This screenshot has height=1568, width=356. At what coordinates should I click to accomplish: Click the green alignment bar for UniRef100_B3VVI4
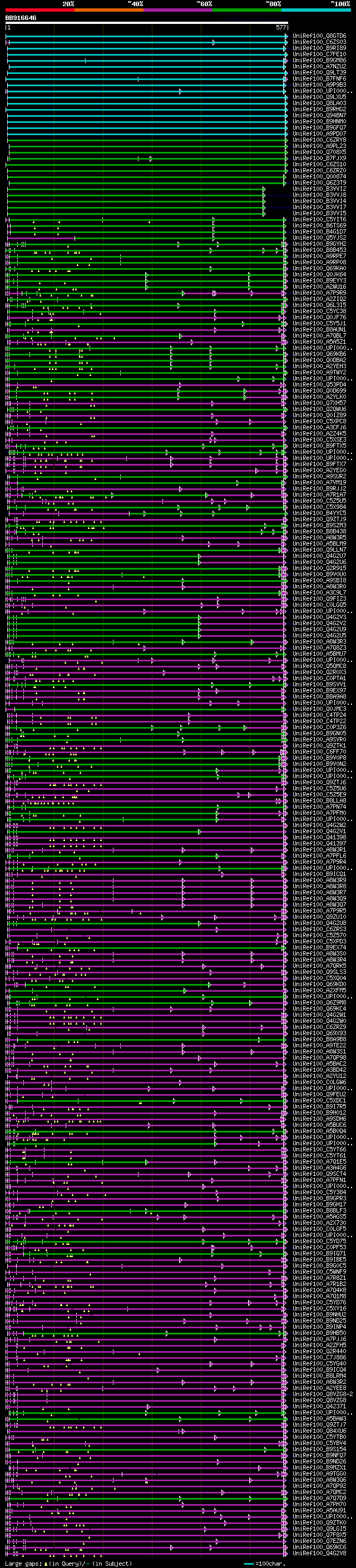[136, 201]
